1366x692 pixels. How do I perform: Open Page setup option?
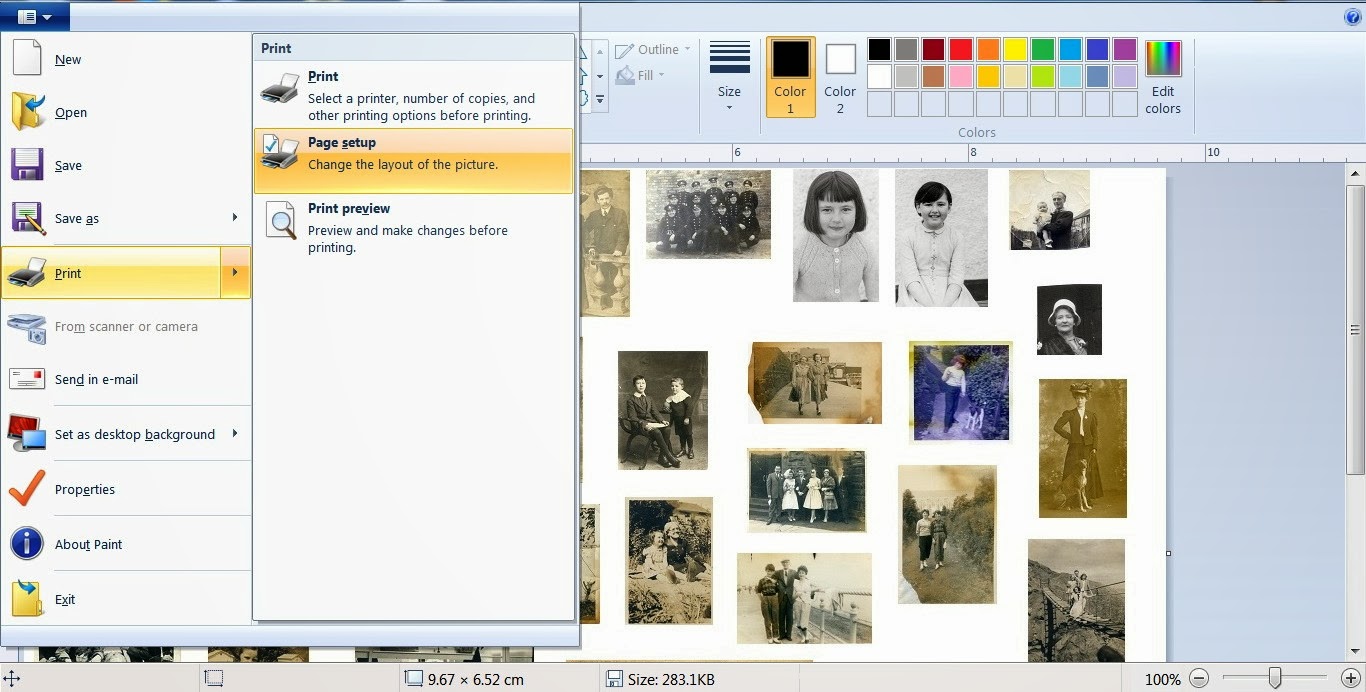414,160
